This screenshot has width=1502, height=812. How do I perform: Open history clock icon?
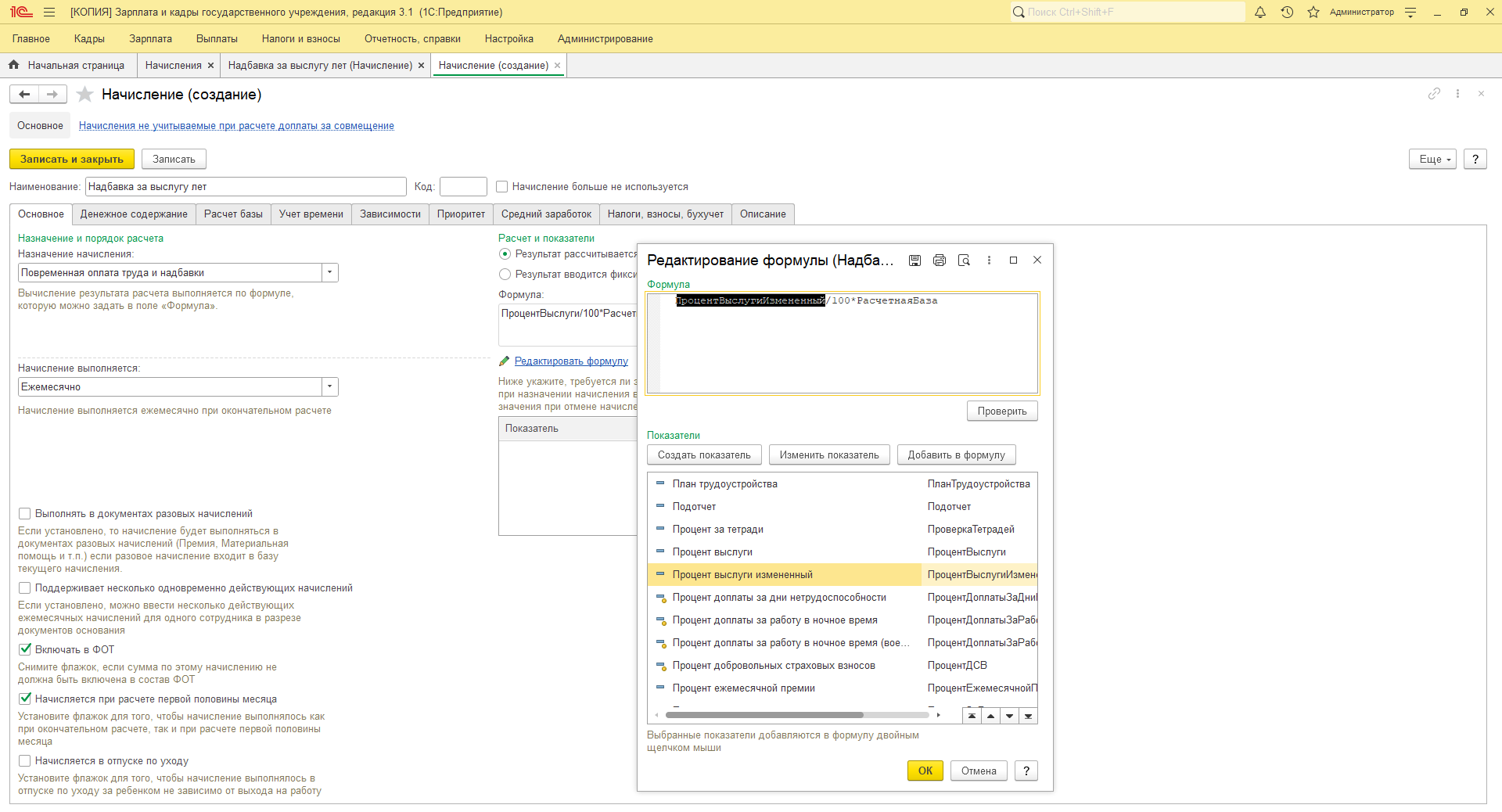point(1287,12)
